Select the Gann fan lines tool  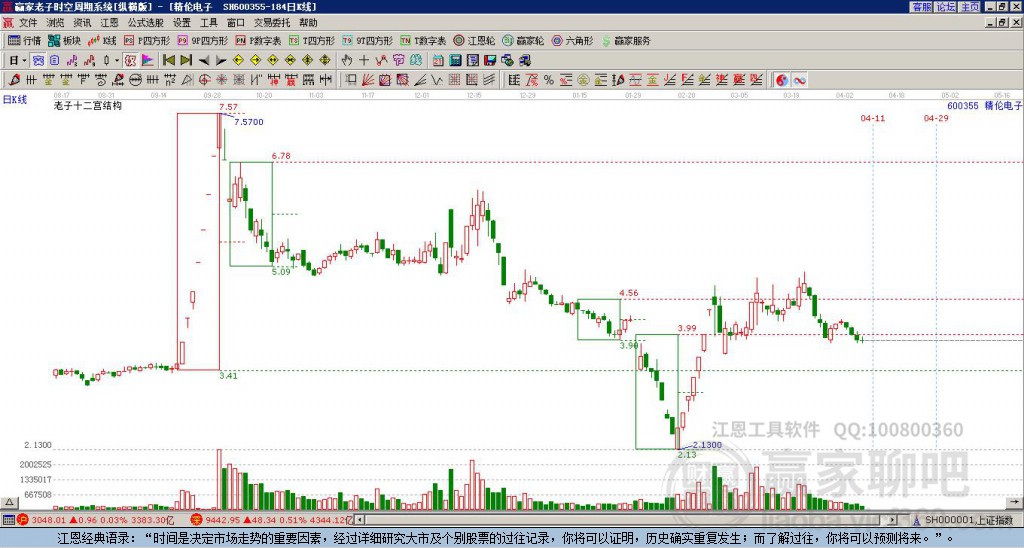[368, 80]
